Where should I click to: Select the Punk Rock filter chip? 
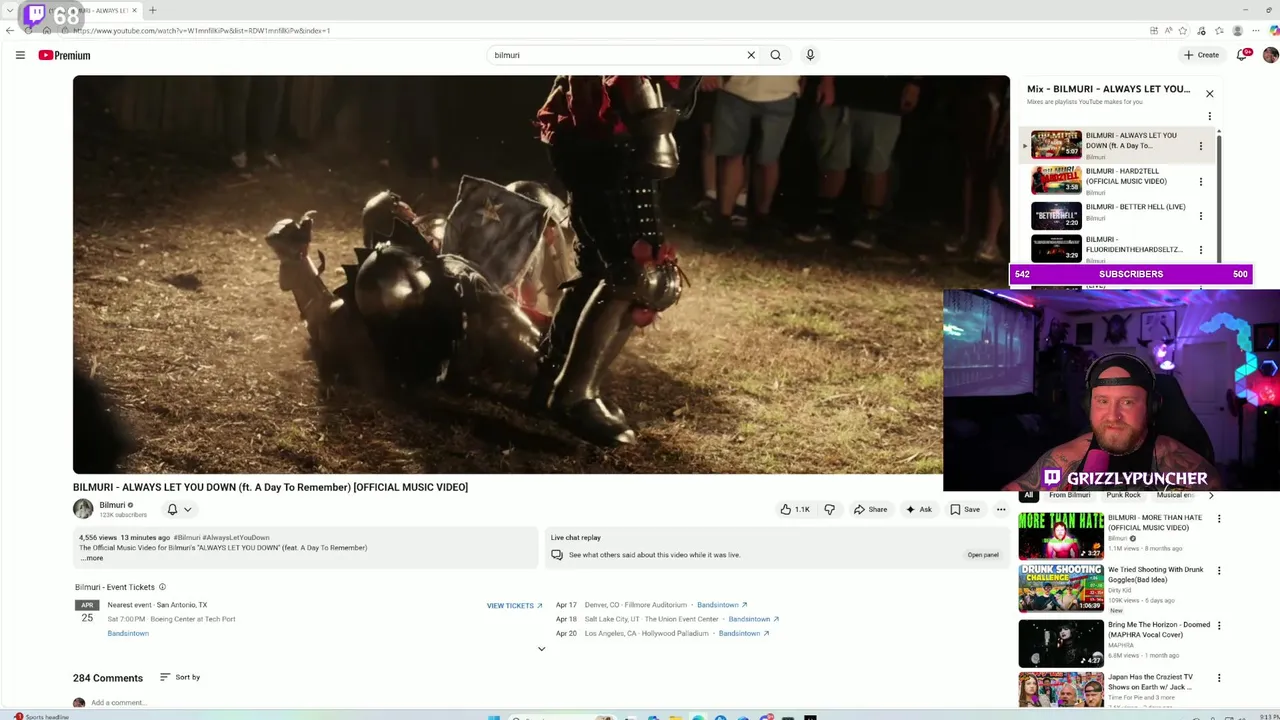point(1123,495)
